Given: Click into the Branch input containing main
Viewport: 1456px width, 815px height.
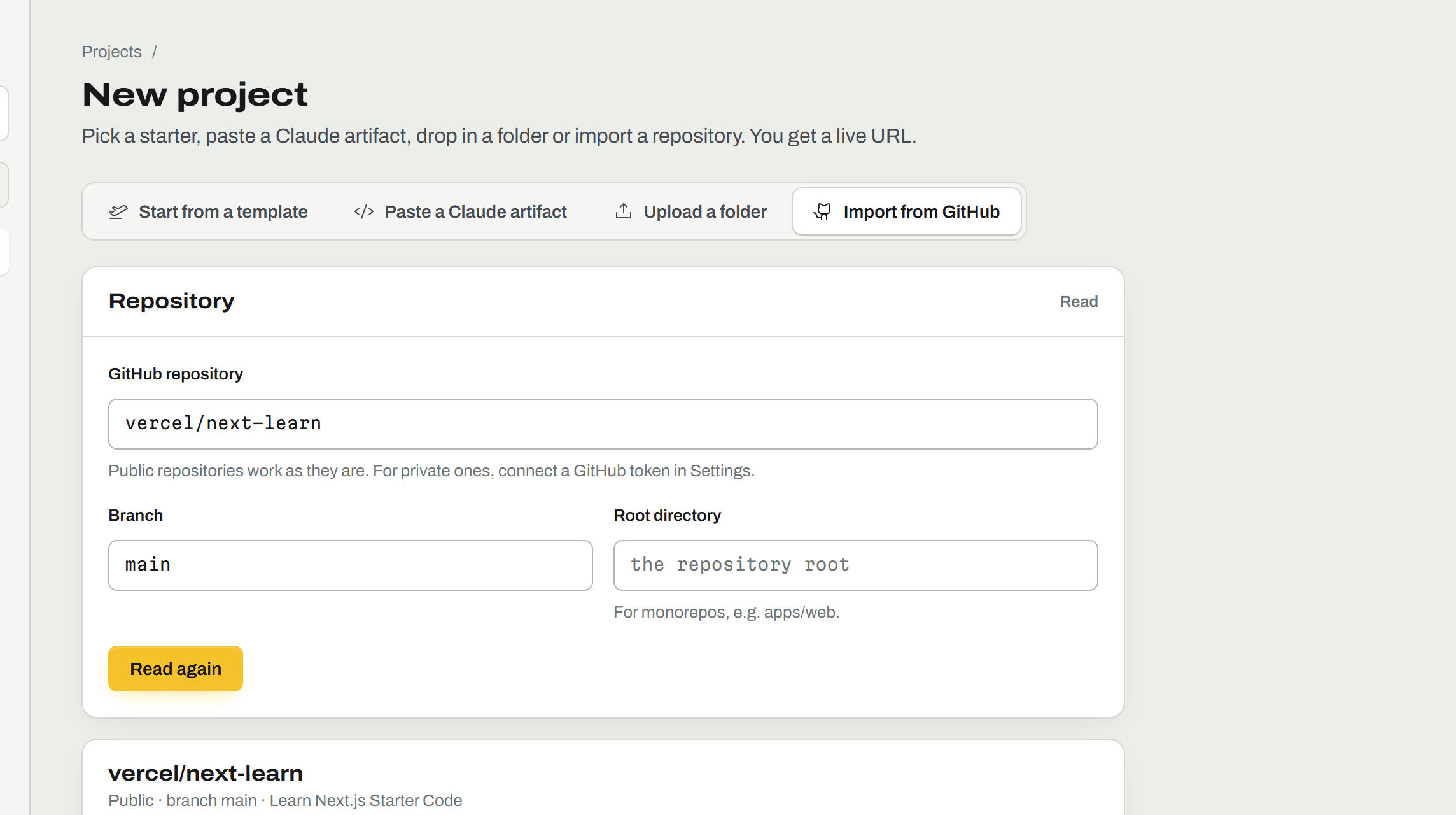Looking at the screenshot, I should [351, 565].
